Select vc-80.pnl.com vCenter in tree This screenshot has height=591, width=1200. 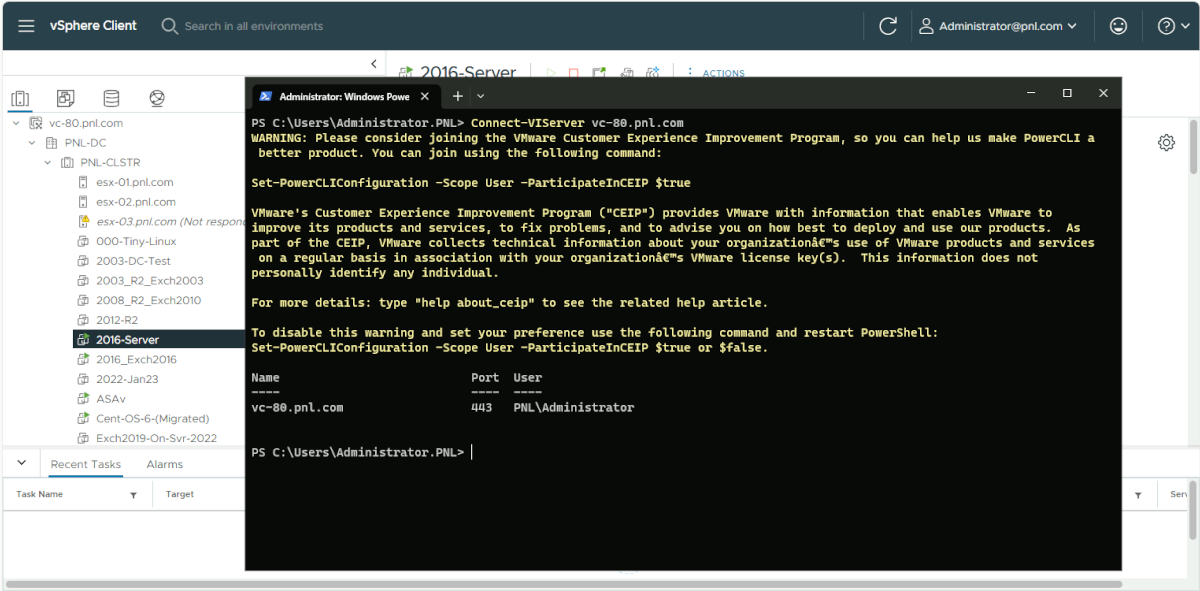[86, 123]
